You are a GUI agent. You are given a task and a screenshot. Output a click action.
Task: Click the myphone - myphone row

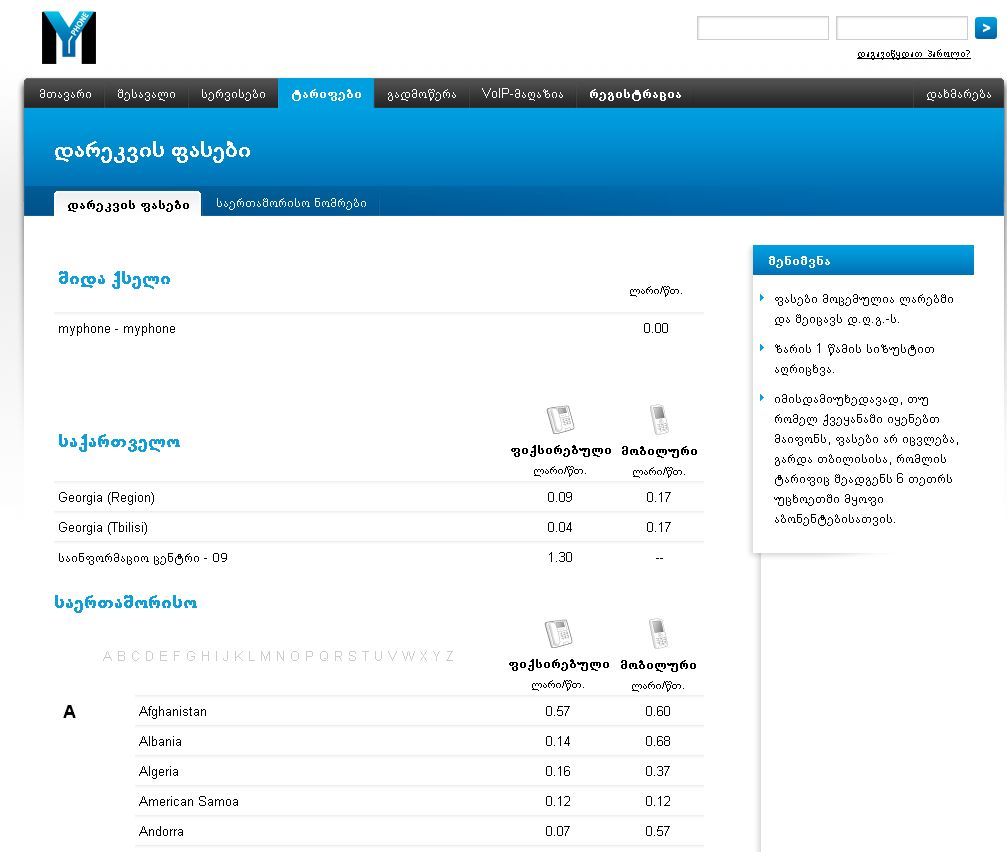379,329
